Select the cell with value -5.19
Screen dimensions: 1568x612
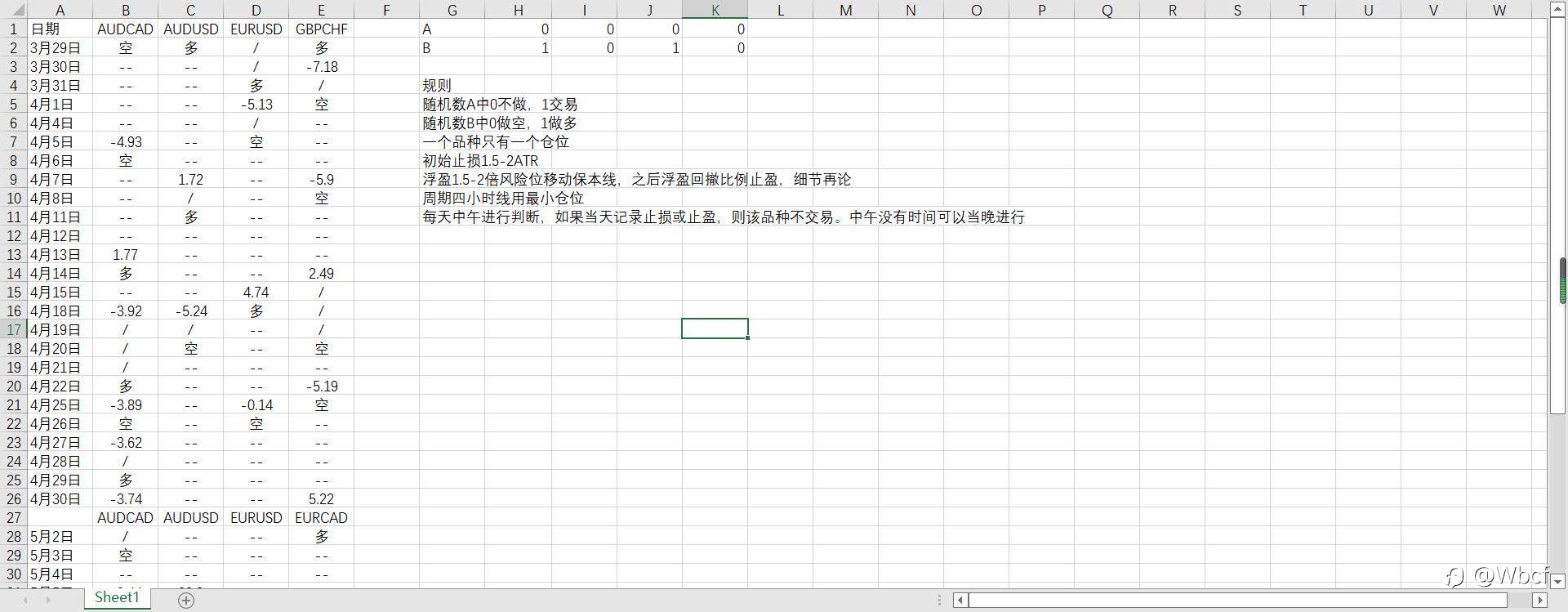tap(321, 386)
